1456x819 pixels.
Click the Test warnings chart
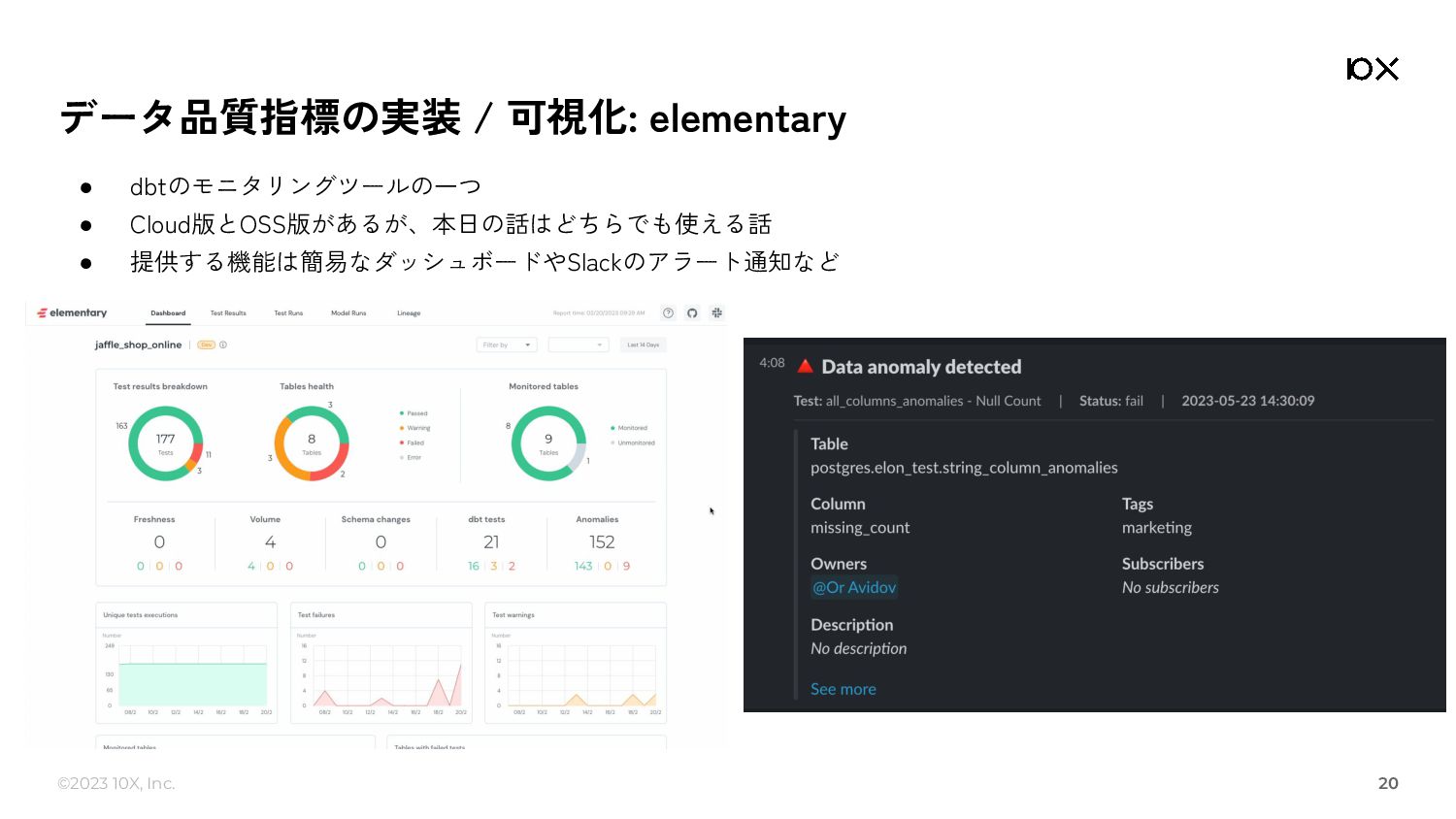tap(576, 663)
